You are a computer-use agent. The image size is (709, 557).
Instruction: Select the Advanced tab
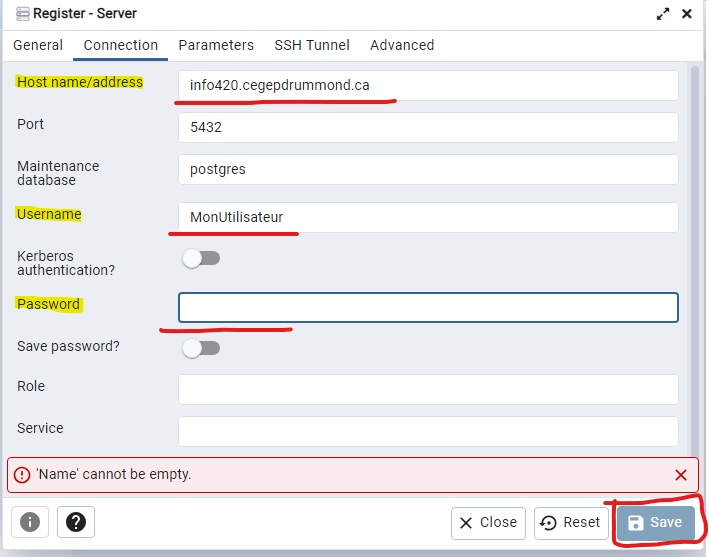coord(402,45)
